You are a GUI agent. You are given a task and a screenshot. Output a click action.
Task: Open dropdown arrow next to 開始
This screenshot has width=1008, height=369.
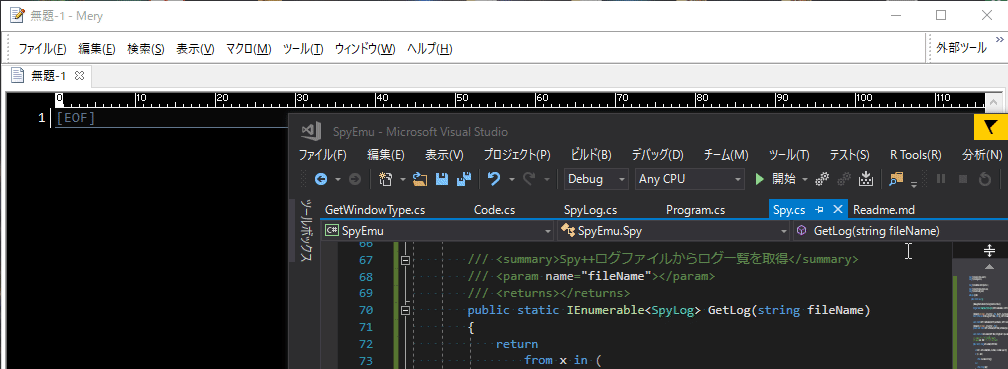coord(805,180)
